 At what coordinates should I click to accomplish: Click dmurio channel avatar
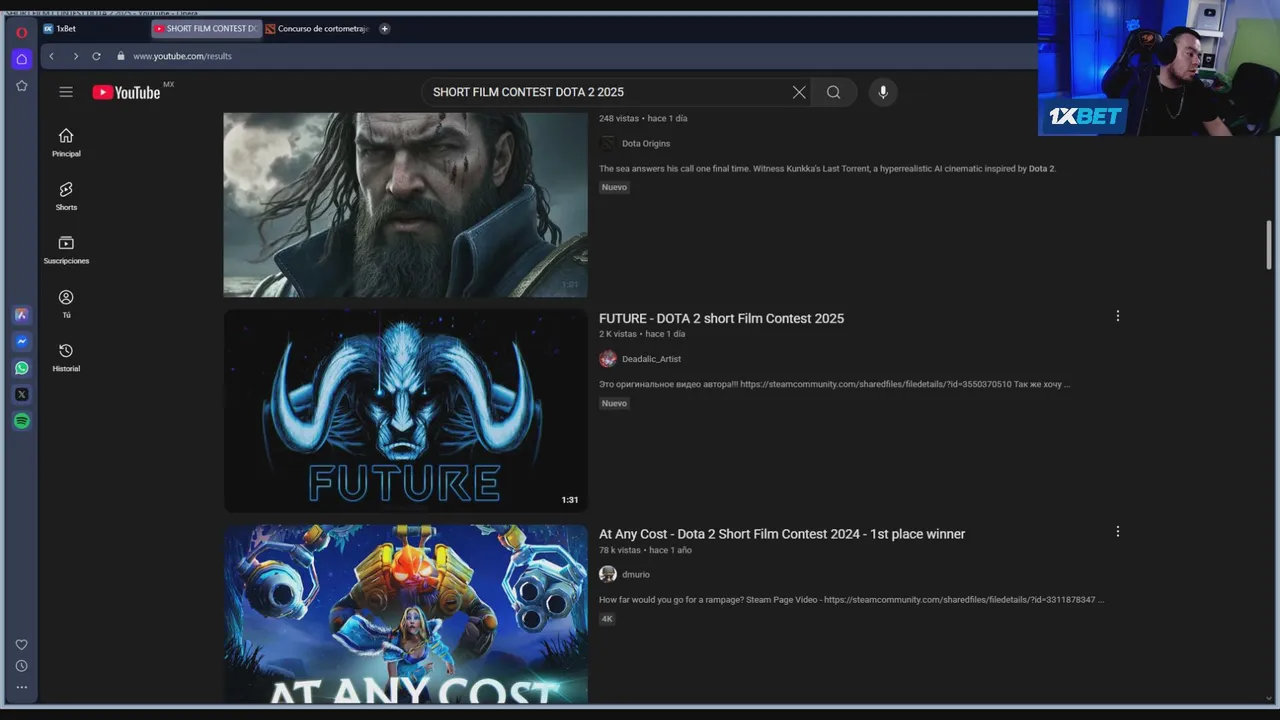(x=608, y=574)
